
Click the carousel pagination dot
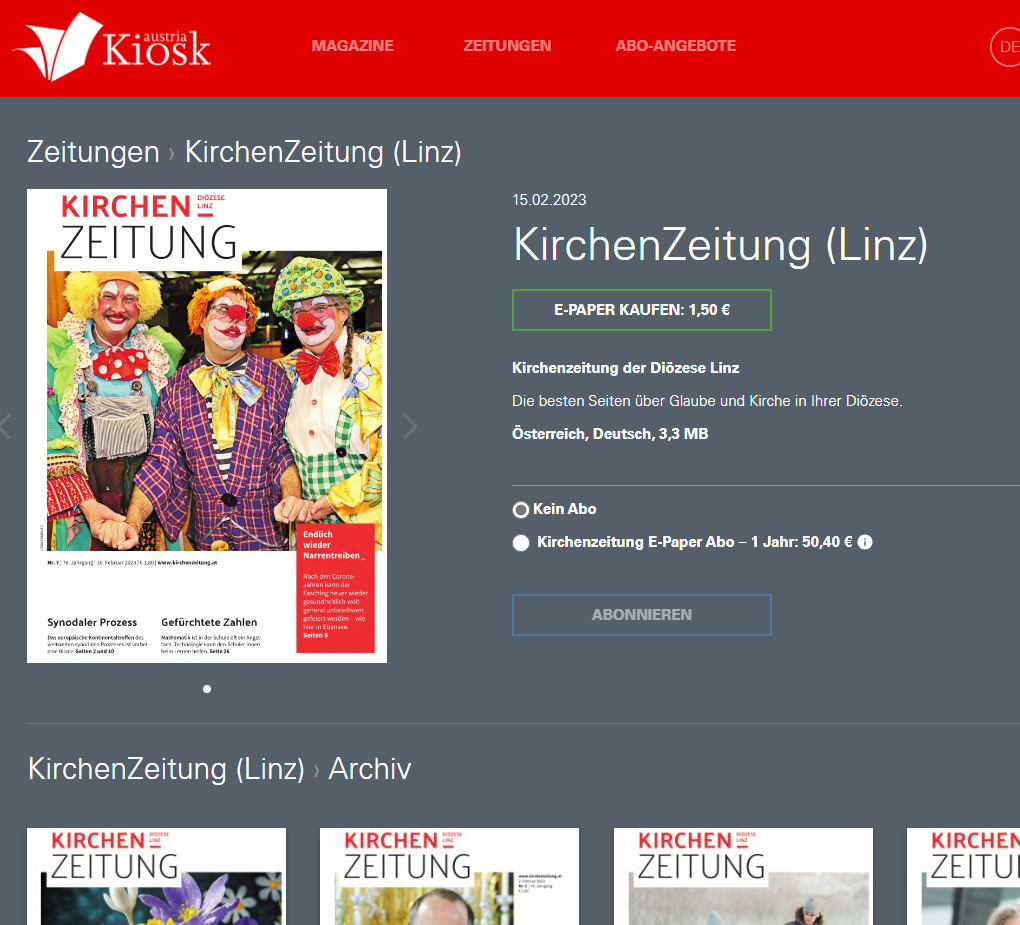pos(207,688)
